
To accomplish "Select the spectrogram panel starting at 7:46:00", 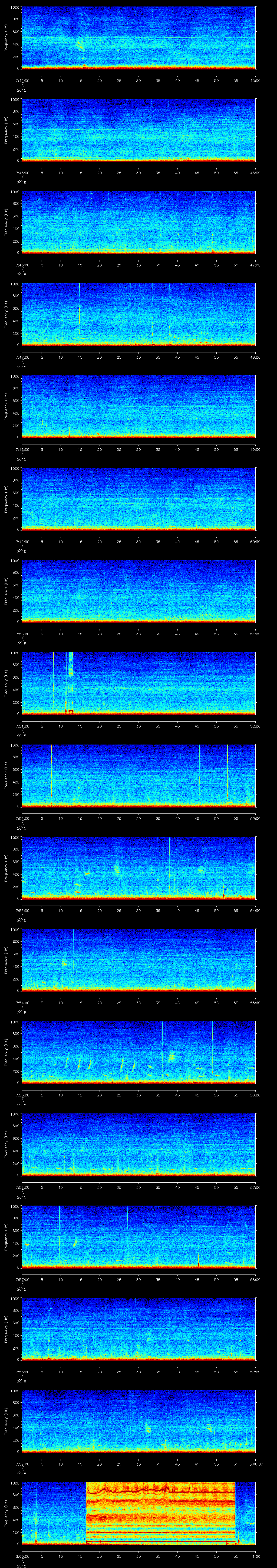I will pos(138,222).
